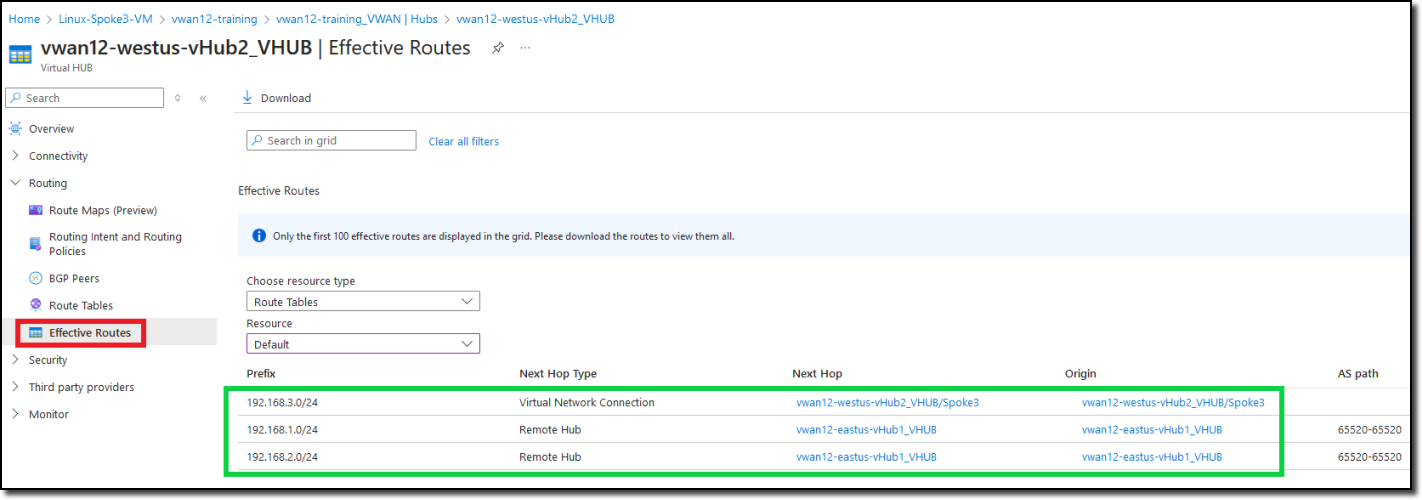Expand the Monitor section
Viewport: 1422px width, 500px height.
pyautogui.click(x=15, y=414)
